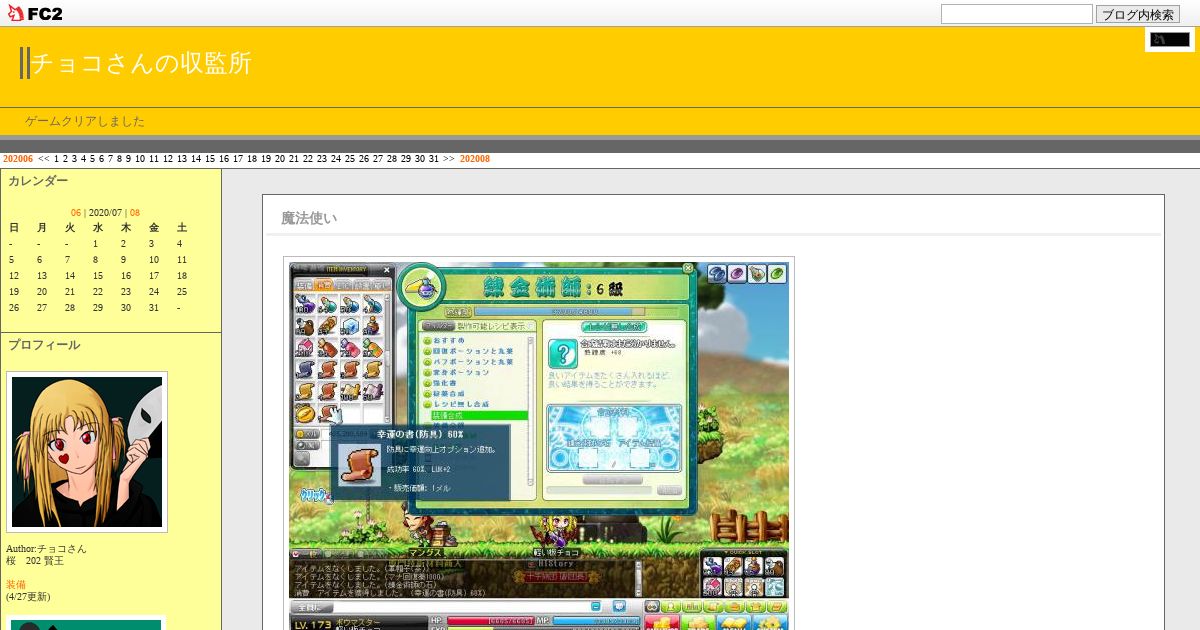This screenshot has height=630, width=1200.
Task: Click the (4/27更新) text
Action: point(28,597)
